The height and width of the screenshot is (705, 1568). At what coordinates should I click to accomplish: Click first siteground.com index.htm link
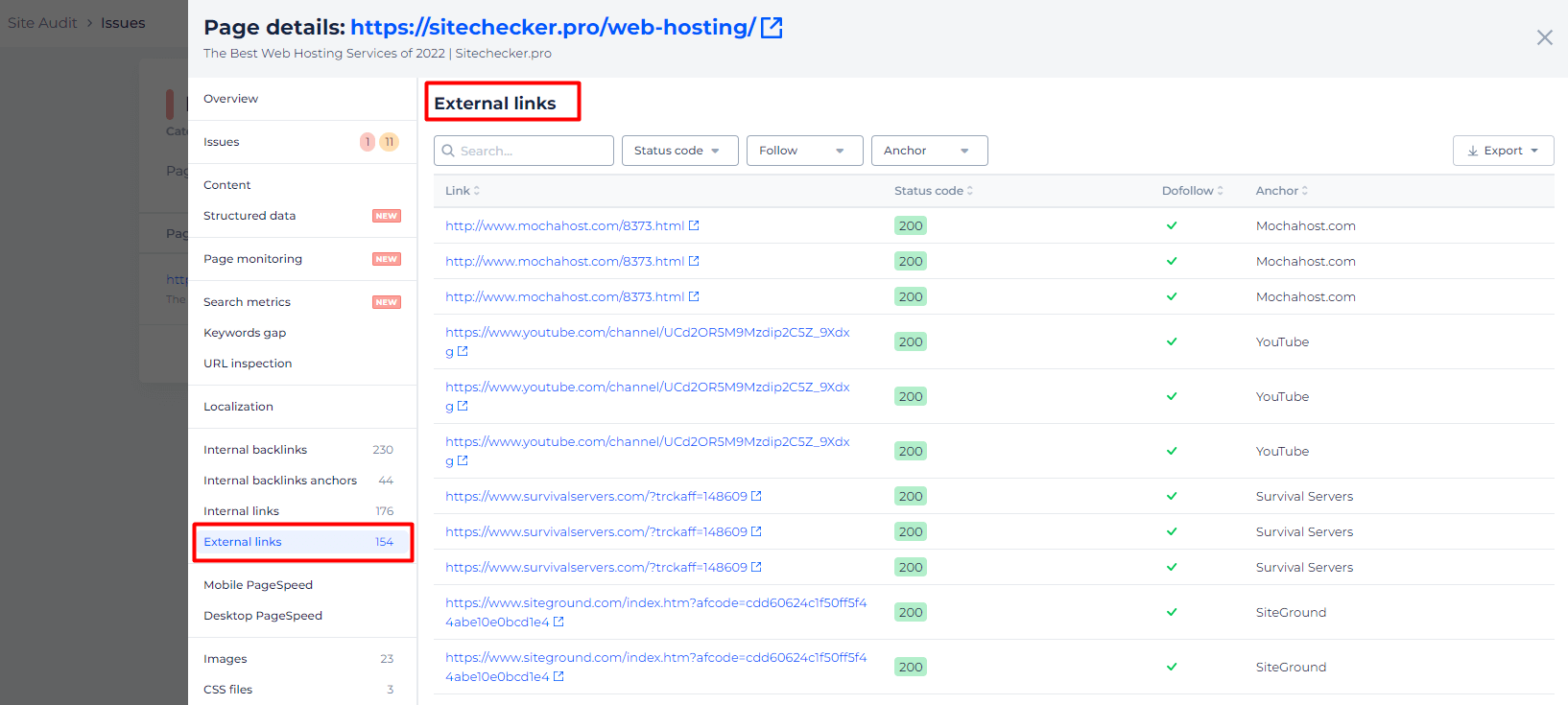[x=655, y=612]
